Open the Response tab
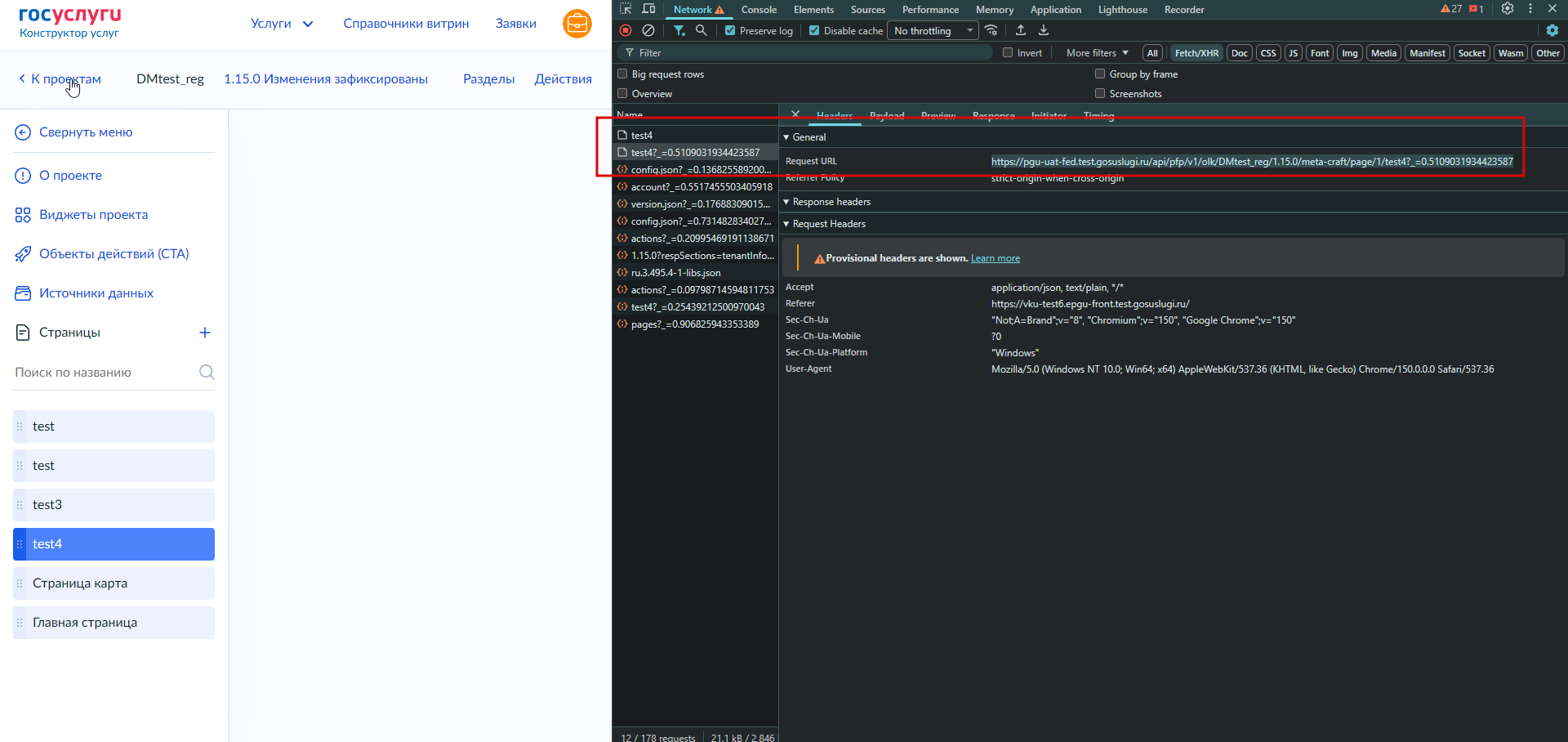This screenshot has height=742, width=1568. click(x=993, y=115)
